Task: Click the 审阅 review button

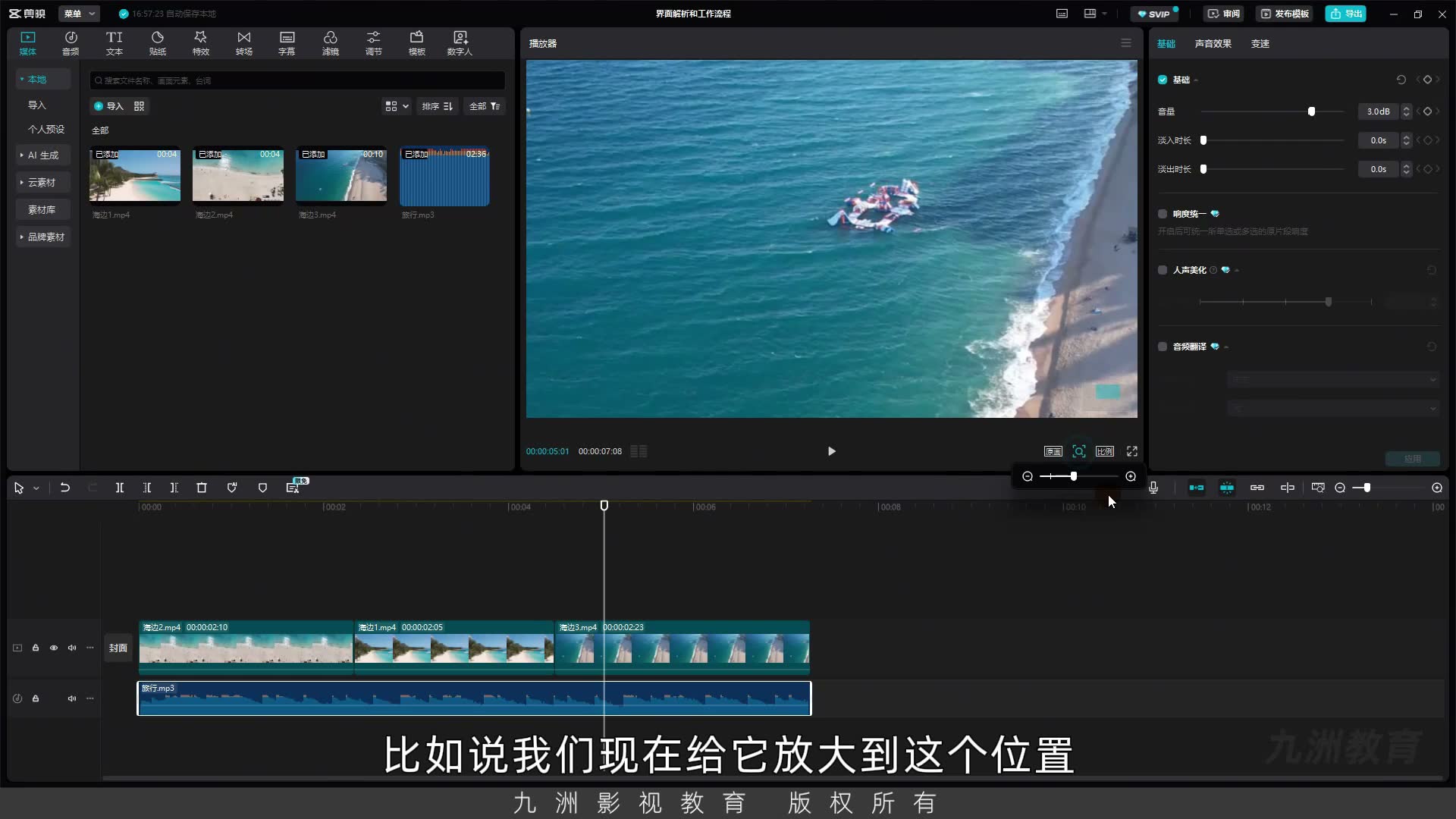Action: (x=1223, y=14)
